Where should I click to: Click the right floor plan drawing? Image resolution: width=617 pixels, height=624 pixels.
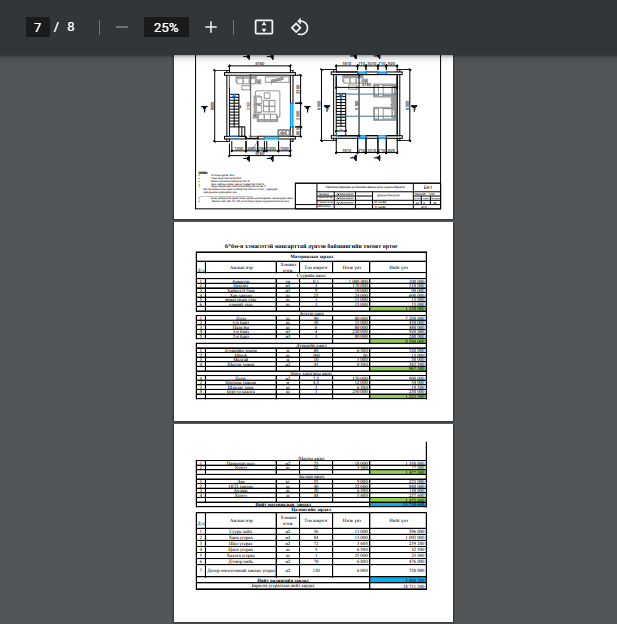365,108
